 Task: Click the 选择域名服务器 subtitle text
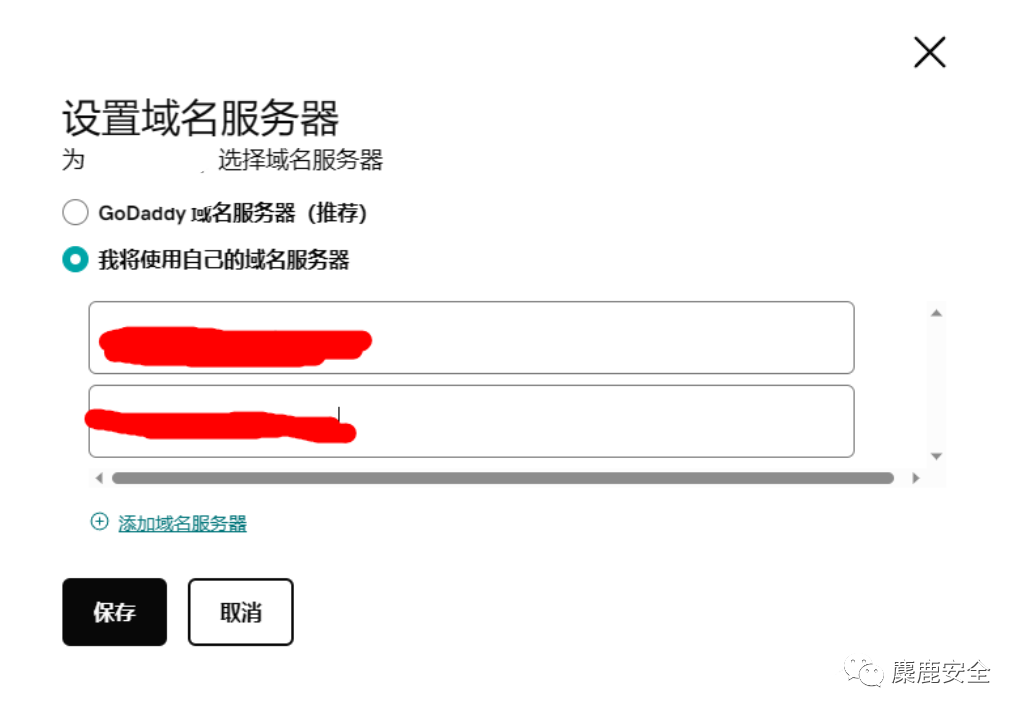coord(300,160)
